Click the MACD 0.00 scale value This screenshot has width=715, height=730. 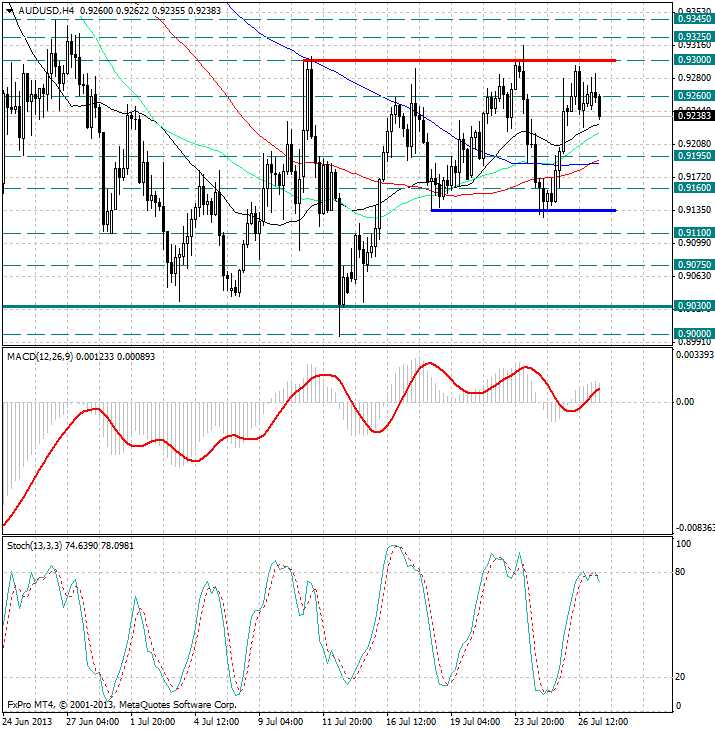[x=685, y=401]
